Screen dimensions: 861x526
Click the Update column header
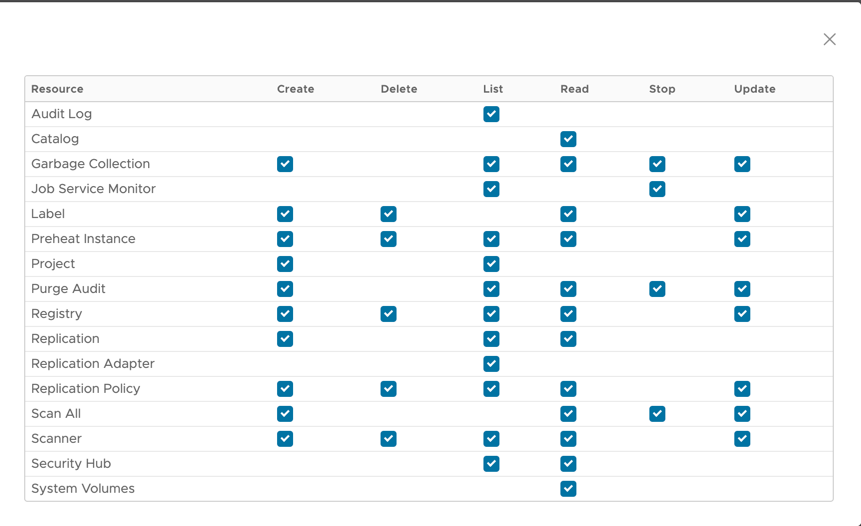click(x=754, y=89)
